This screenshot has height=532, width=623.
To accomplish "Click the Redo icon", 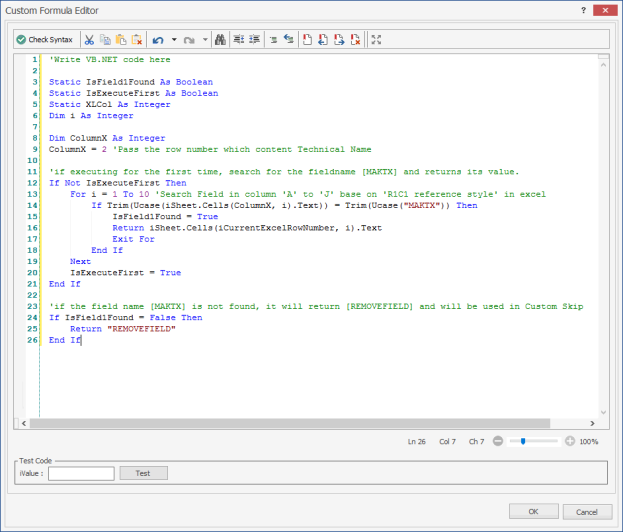I will pyautogui.click(x=189, y=40).
